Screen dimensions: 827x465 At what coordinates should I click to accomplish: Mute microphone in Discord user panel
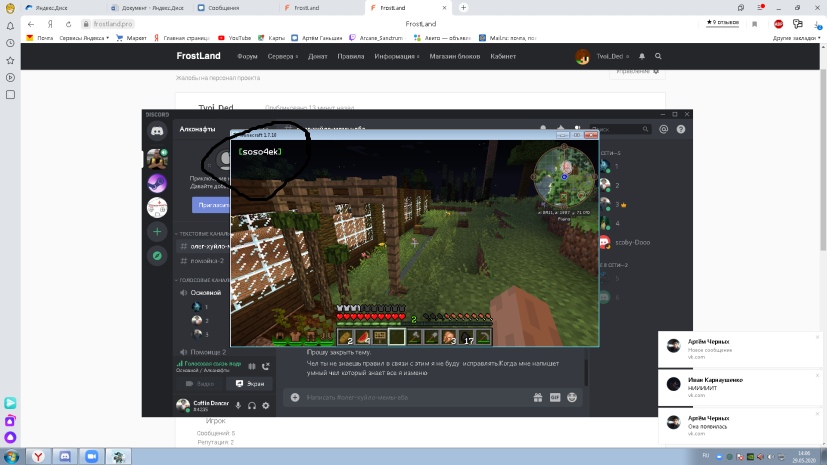[x=238, y=405]
